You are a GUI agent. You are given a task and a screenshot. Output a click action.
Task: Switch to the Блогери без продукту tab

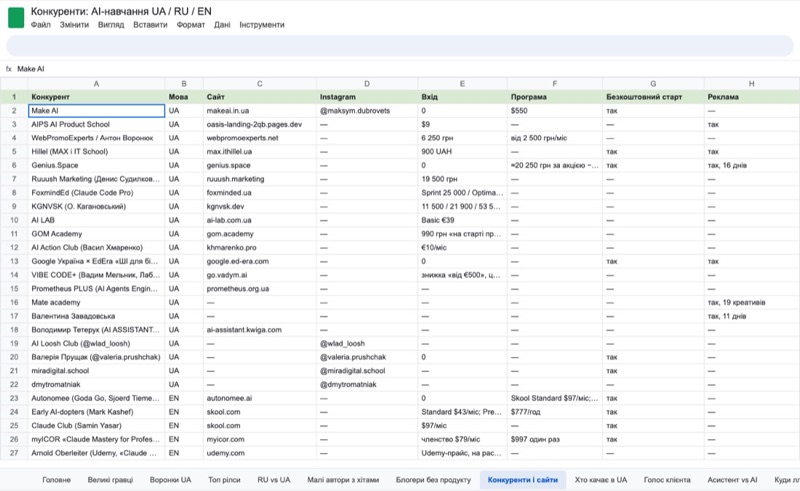(x=433, y=480)
